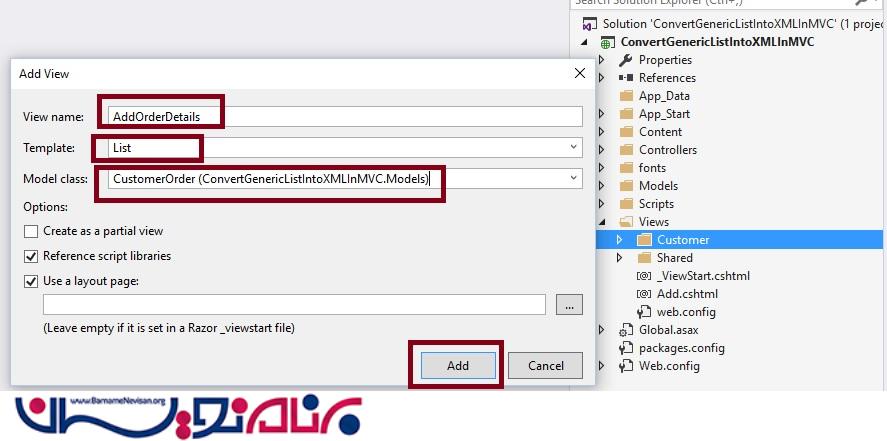Image resolution: width=887 pixels, height=441 pixels.
Task: Click the App_Start folder icon
Action: 626,114
